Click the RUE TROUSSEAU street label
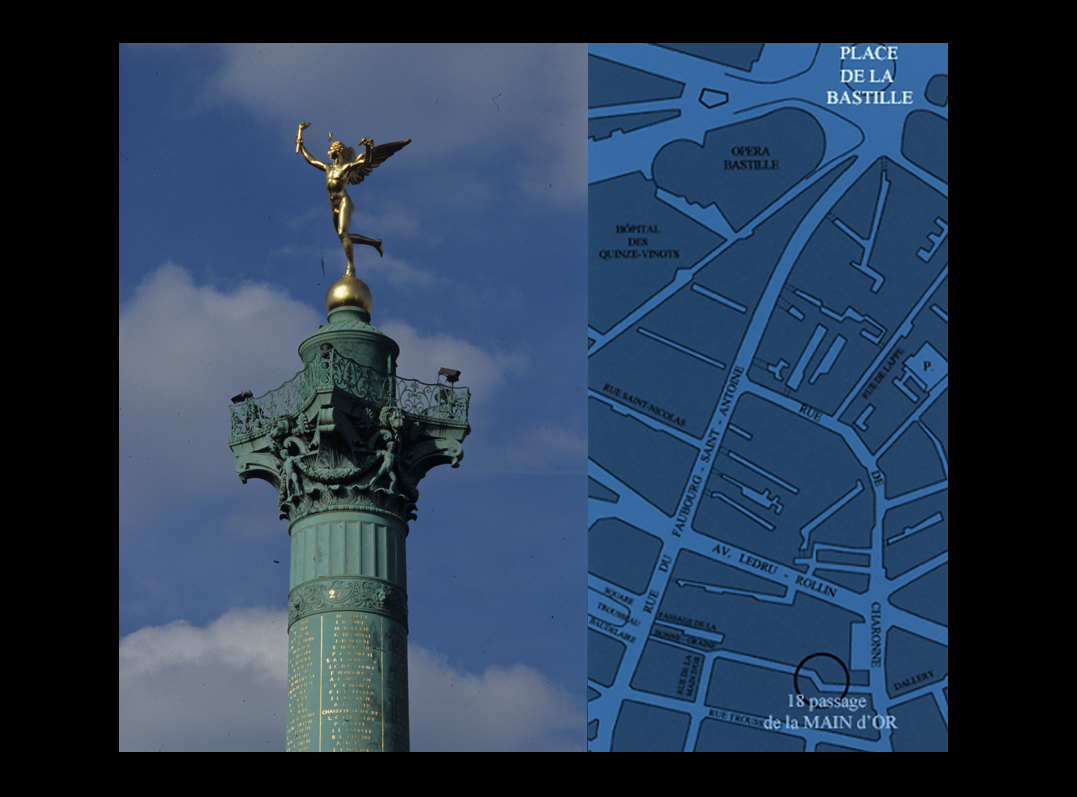 [736, 719]
